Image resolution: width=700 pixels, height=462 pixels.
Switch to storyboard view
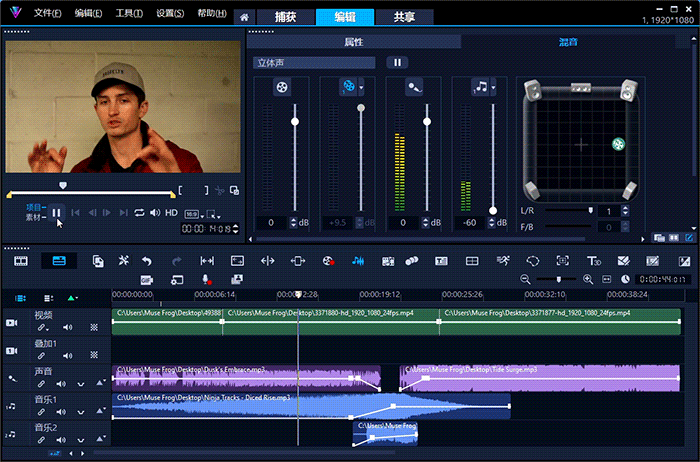pyautogui.click(x=21, y=260)
